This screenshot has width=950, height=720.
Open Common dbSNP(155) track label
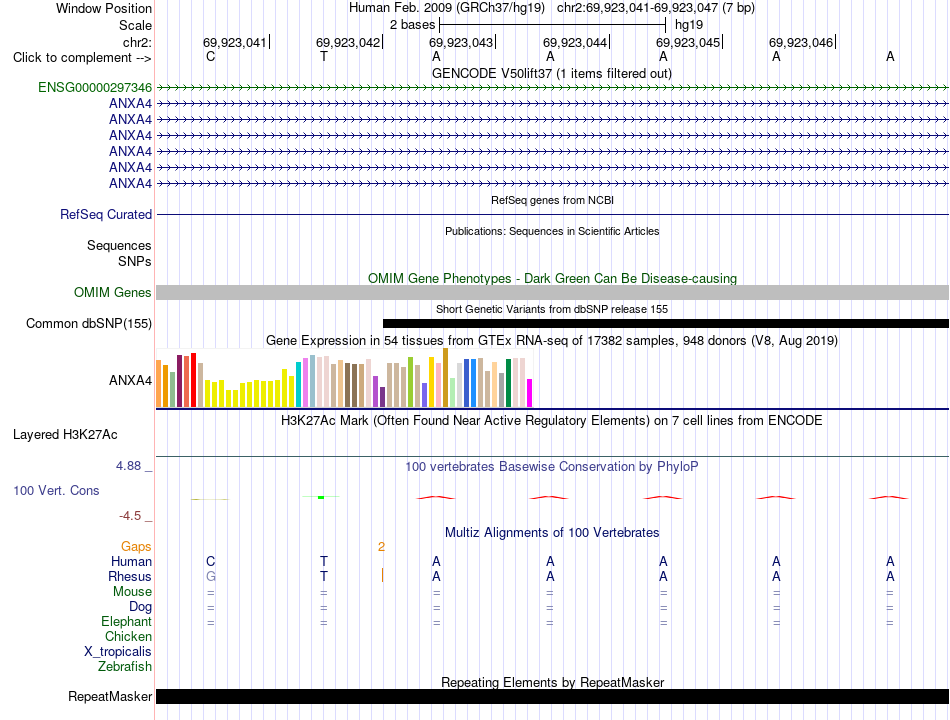pyautogui.click(x=89, y=324)
